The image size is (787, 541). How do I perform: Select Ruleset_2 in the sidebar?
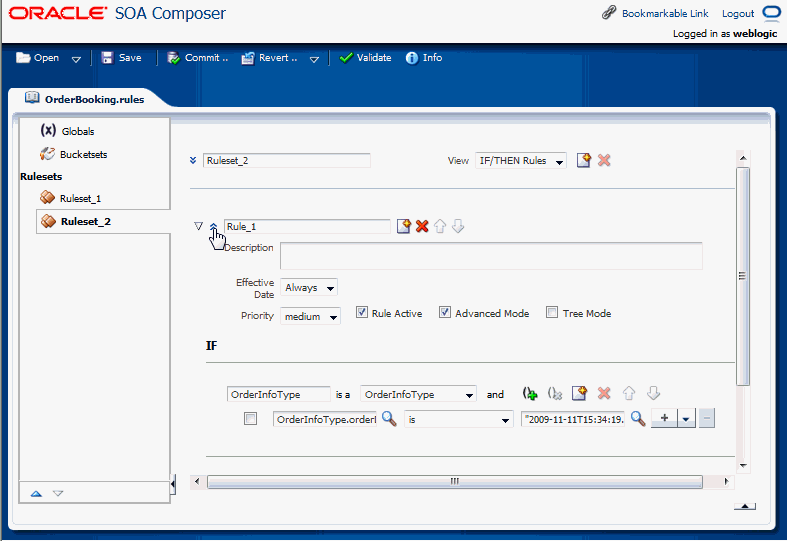pyautogui.click(x=86, y=221)
